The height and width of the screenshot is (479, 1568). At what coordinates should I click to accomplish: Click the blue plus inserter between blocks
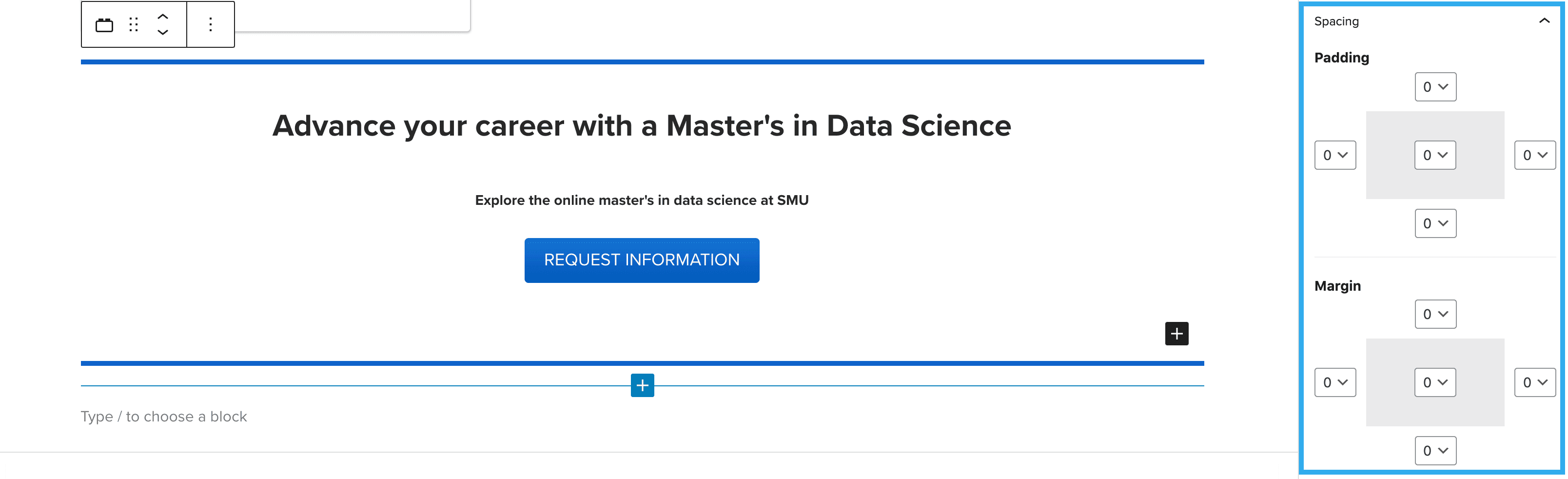point(642,385)
